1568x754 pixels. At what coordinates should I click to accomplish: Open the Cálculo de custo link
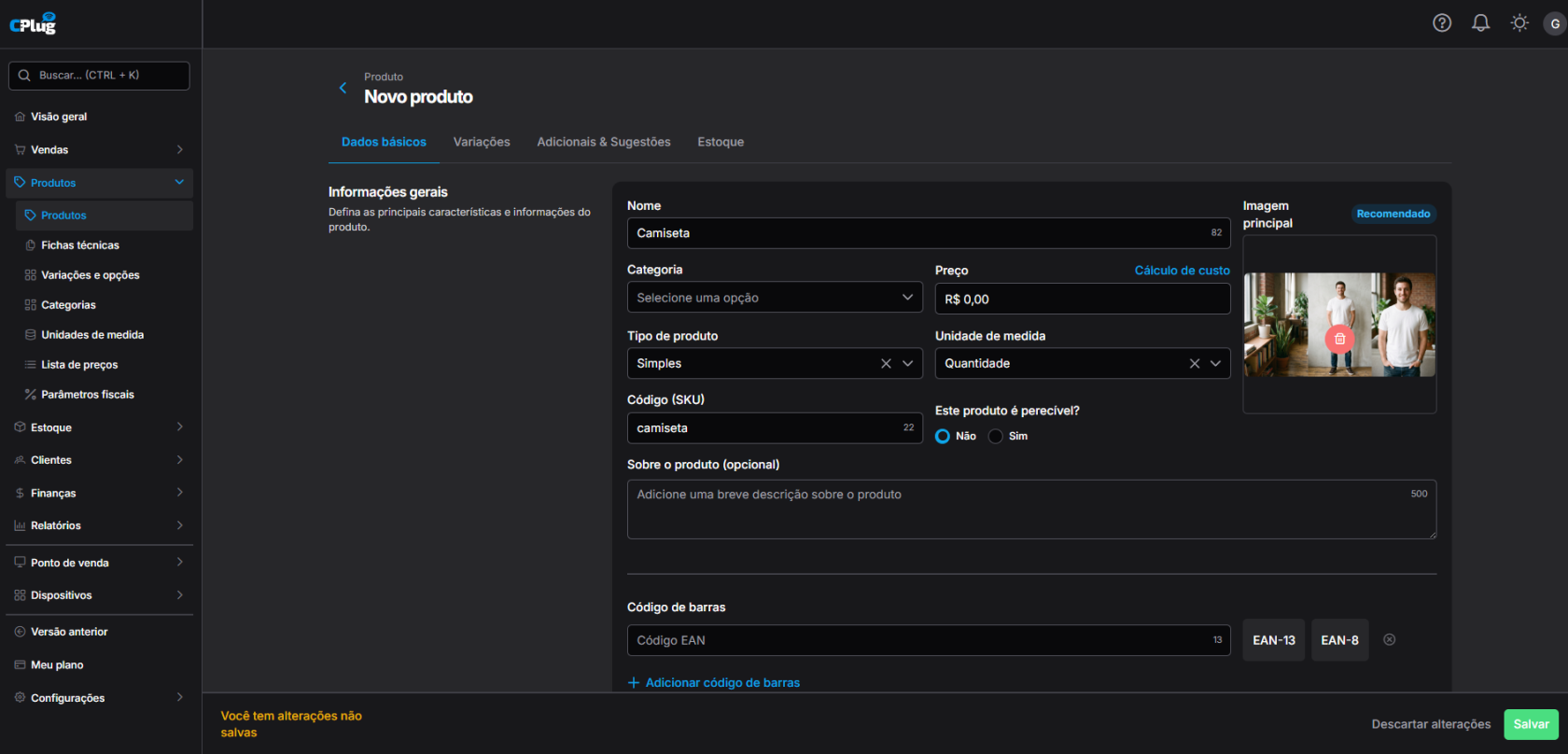pyautogui.click(x=1182, y=271)
